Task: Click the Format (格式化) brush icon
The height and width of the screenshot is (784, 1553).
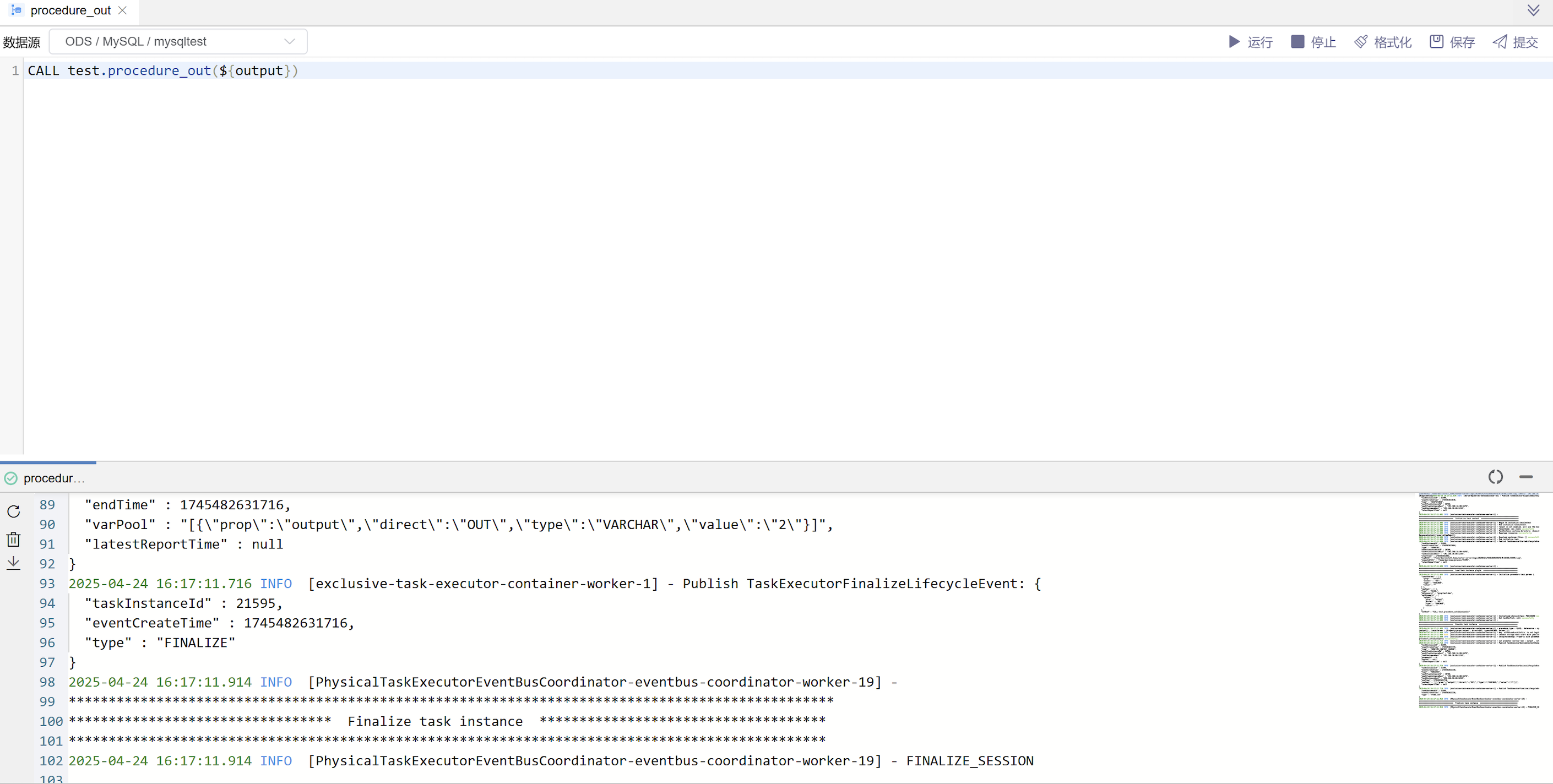Action: coord(1361,42)
